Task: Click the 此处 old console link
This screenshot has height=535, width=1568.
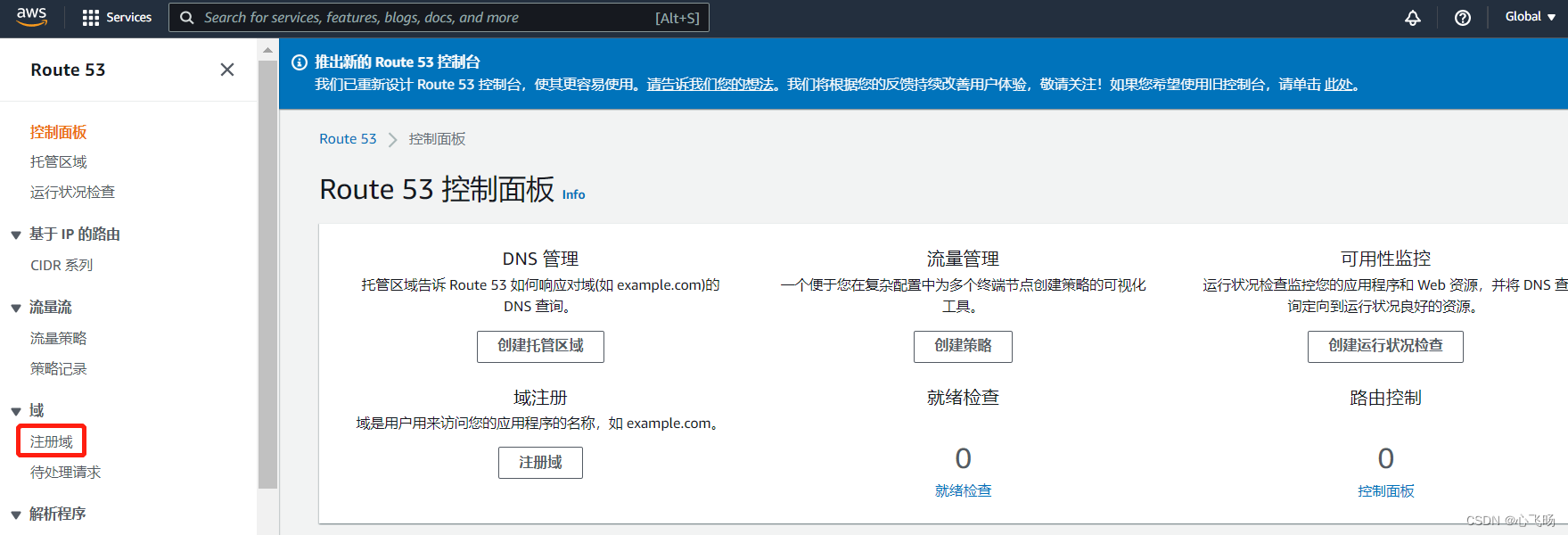Action: click(x=1338, y=85)
